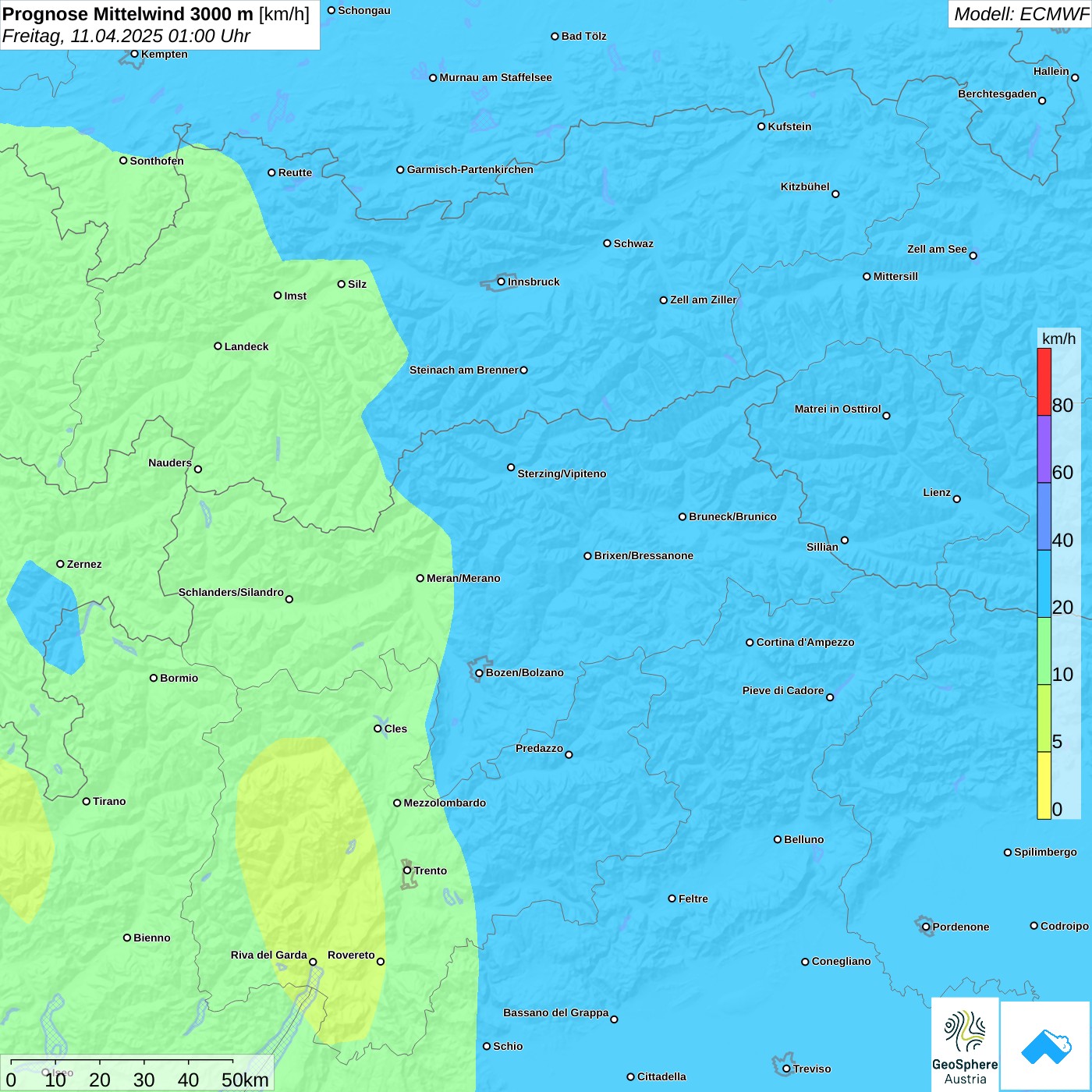Click the km/h legend heading

pyautogui.click(x=1058, y=339)
